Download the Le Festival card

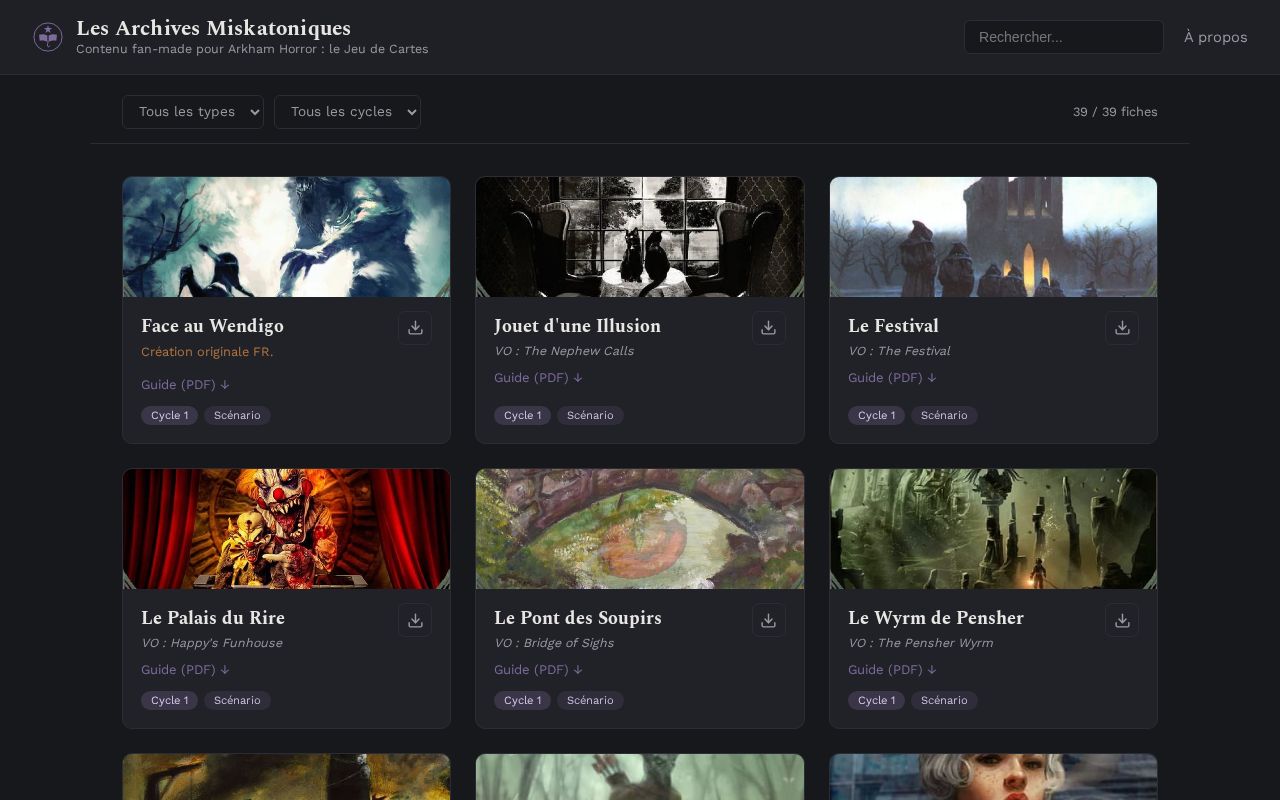point(1122,328)
